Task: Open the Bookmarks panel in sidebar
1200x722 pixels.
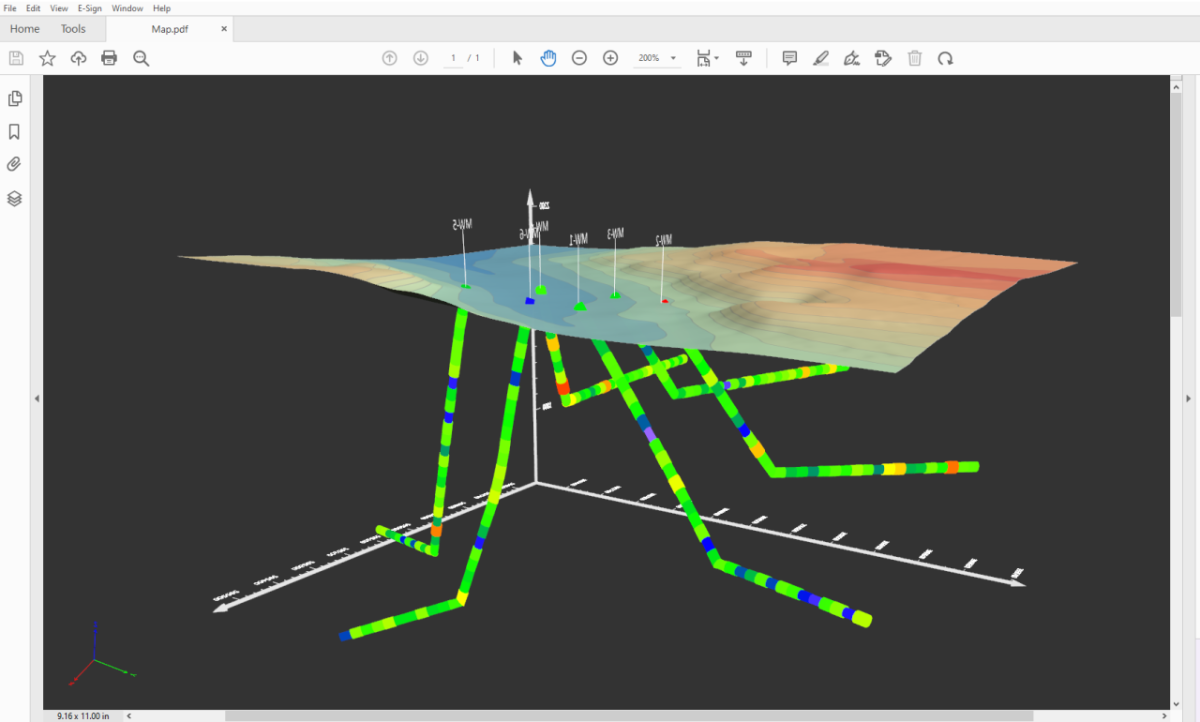Action: (15, 131)
